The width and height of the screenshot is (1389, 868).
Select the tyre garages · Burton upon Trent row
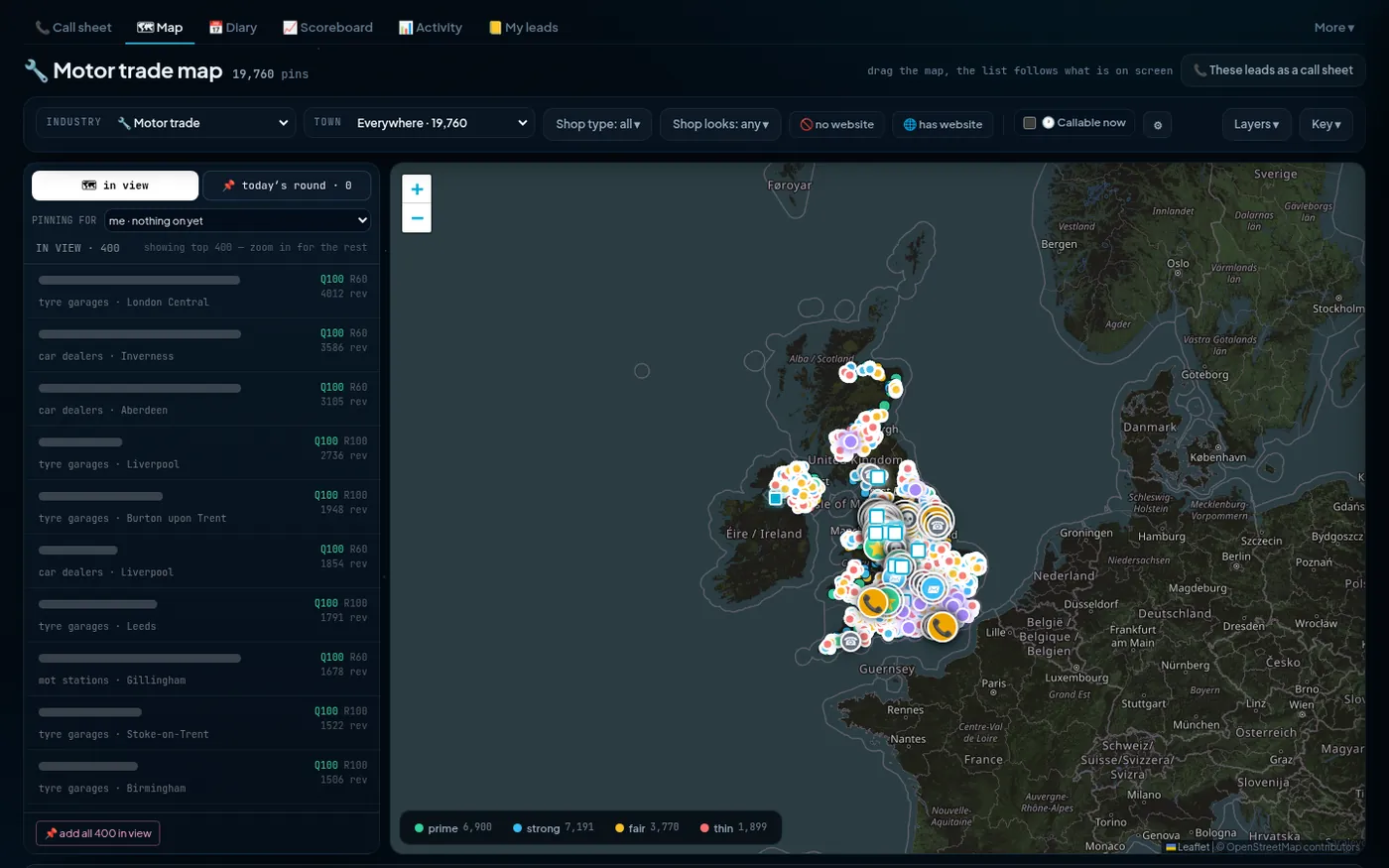click(202, 507)
